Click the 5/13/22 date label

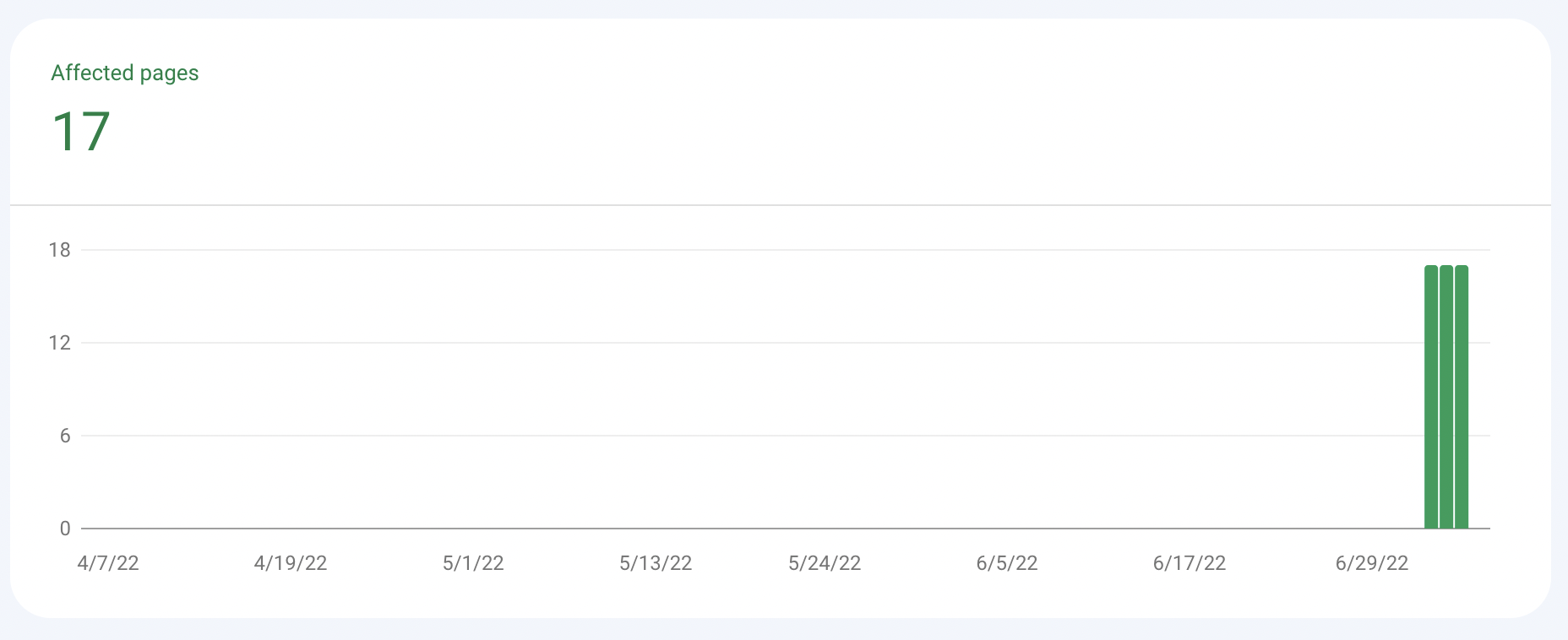tap(656, 563)
